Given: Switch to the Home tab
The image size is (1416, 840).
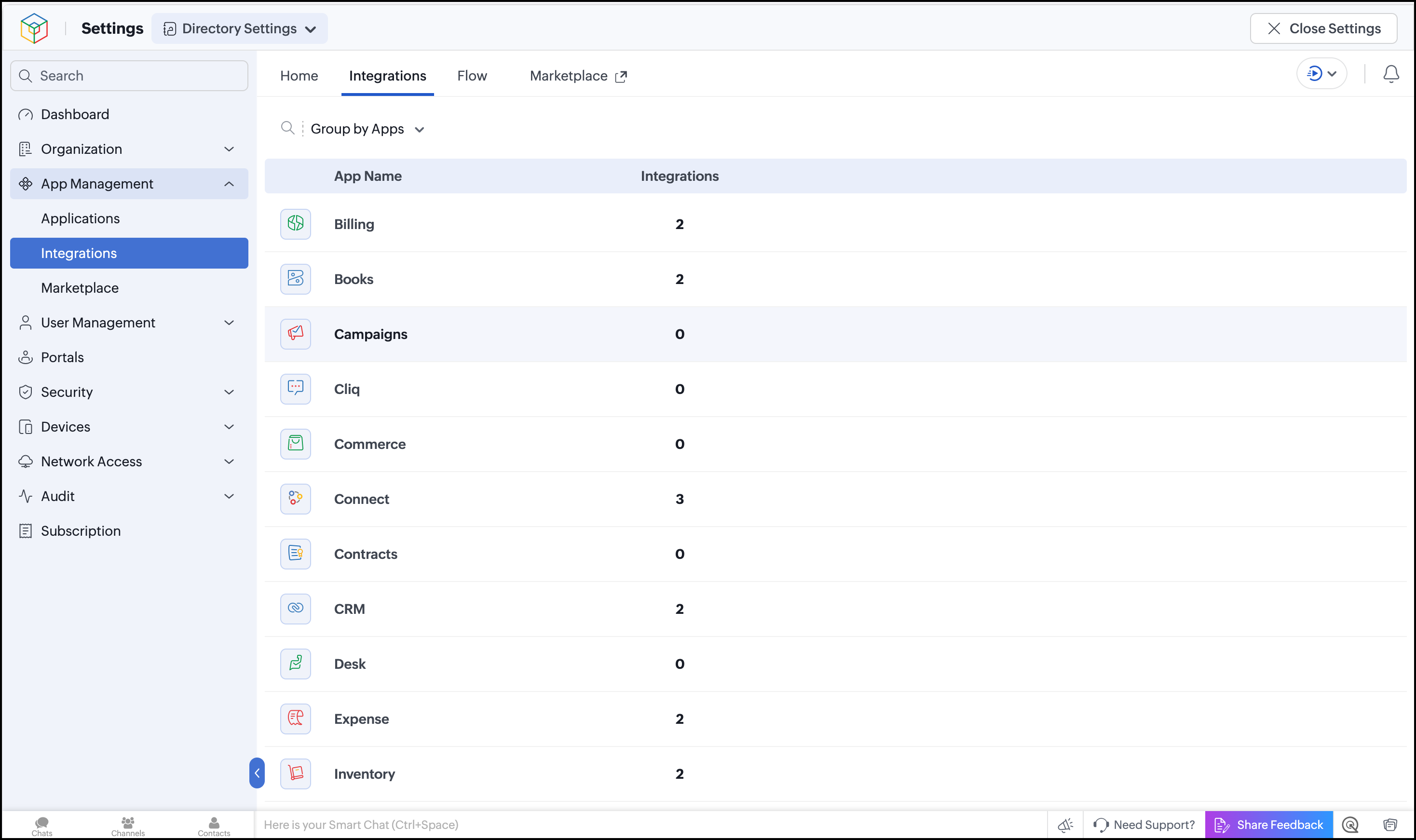Looking at the screenshot, I should pos(299,75).
